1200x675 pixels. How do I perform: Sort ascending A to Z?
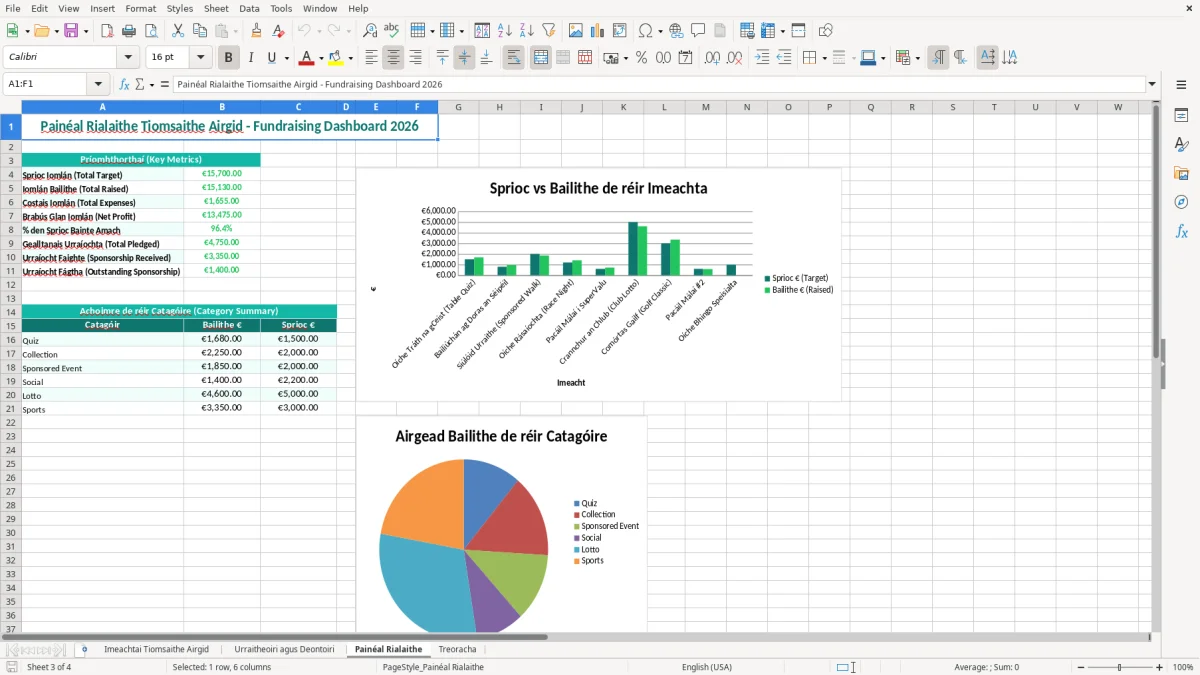point(505,31)
